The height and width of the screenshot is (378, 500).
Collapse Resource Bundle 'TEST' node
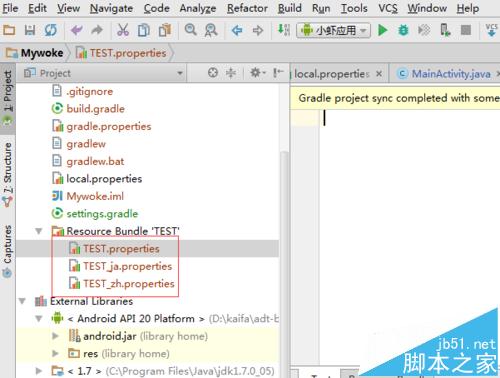(x=39, y=231)
